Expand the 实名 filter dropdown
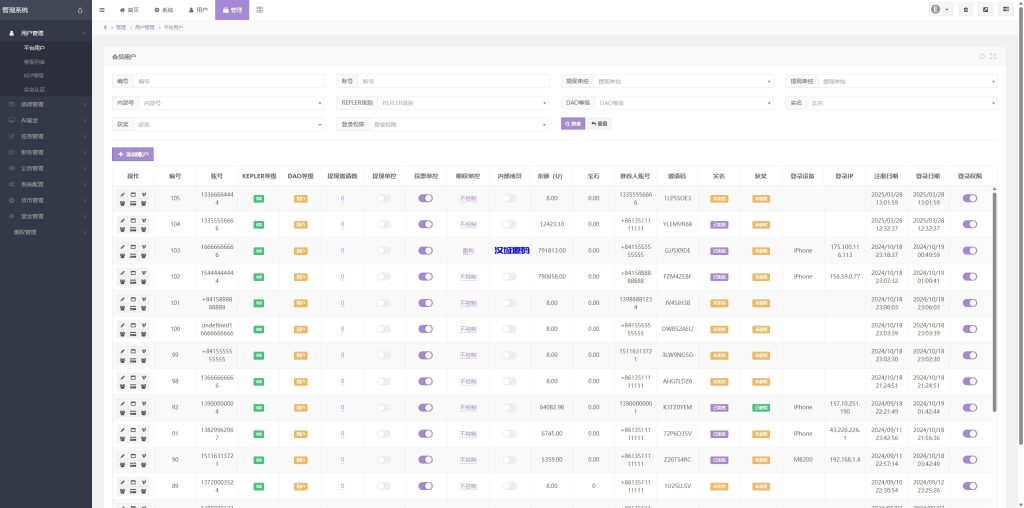The width and height of the screenshot is (1024, 508). [x=901, y=102]
